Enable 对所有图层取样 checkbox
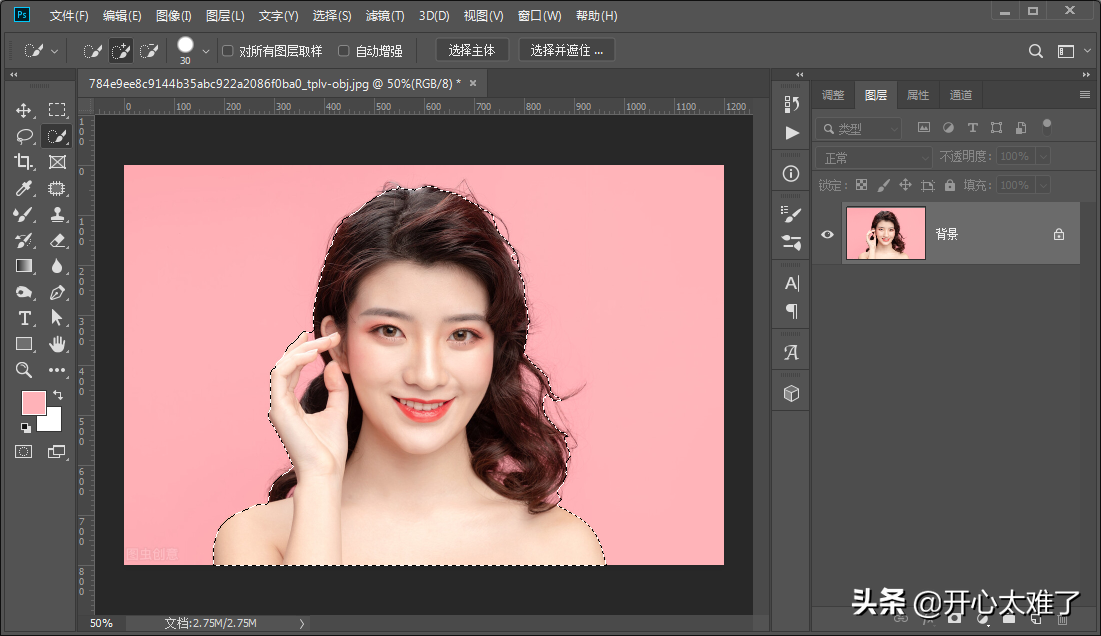 228,50
